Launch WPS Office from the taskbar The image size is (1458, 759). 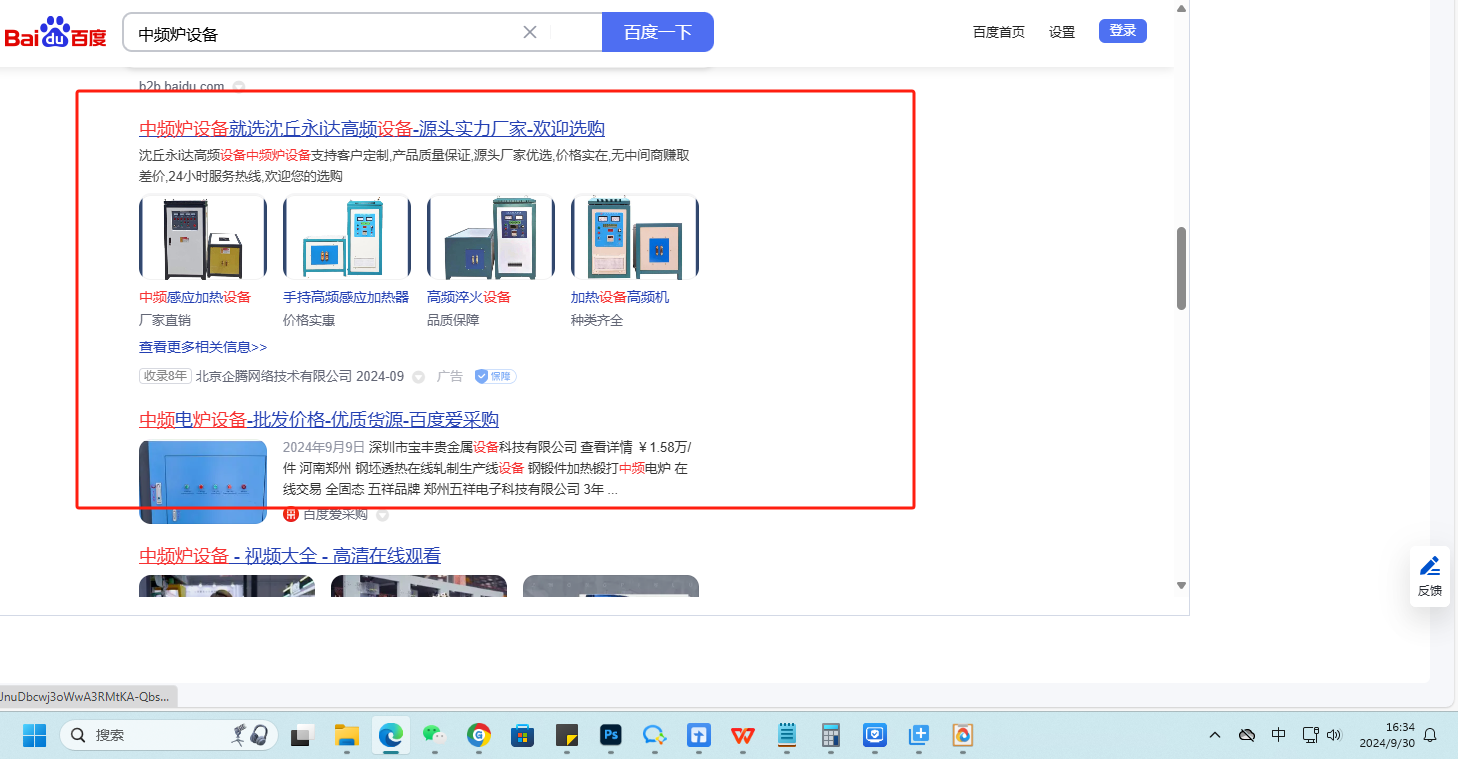pos(743,736)
